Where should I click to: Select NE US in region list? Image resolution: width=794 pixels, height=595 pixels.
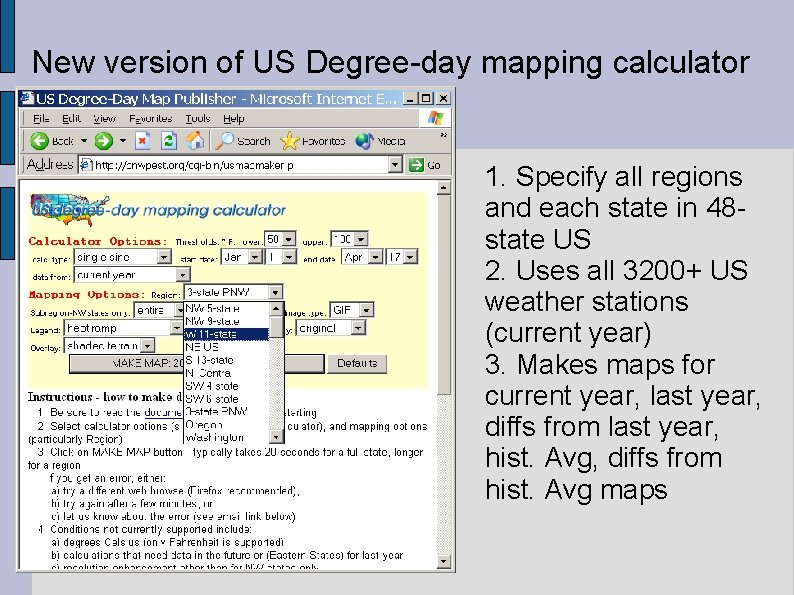click(x=227, y=347)
